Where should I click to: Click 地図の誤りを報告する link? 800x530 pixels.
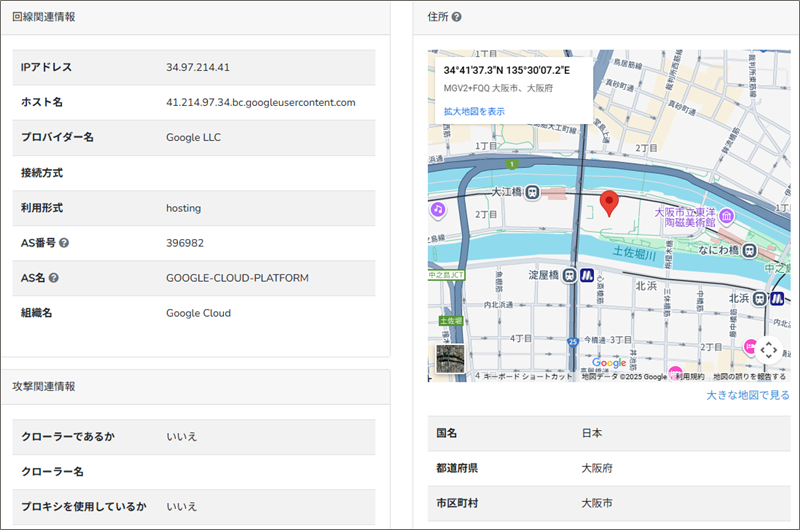point(749,377)
